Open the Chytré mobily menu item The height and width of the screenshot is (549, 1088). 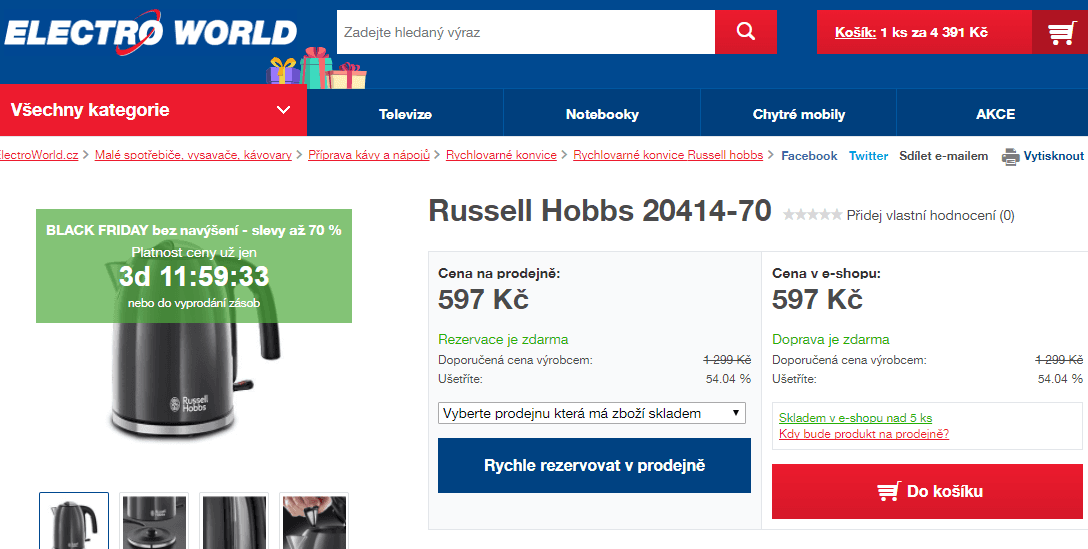click(799, 115)
